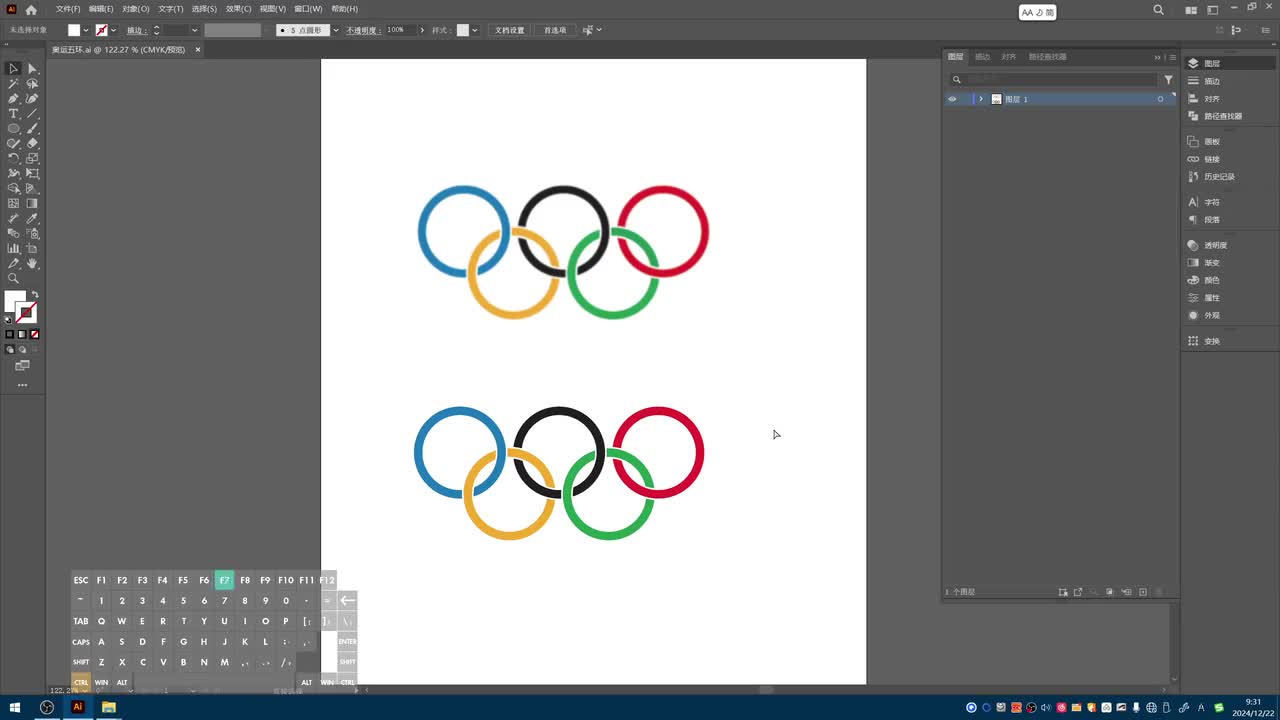Open the fill color dropdown arrow

86,30
